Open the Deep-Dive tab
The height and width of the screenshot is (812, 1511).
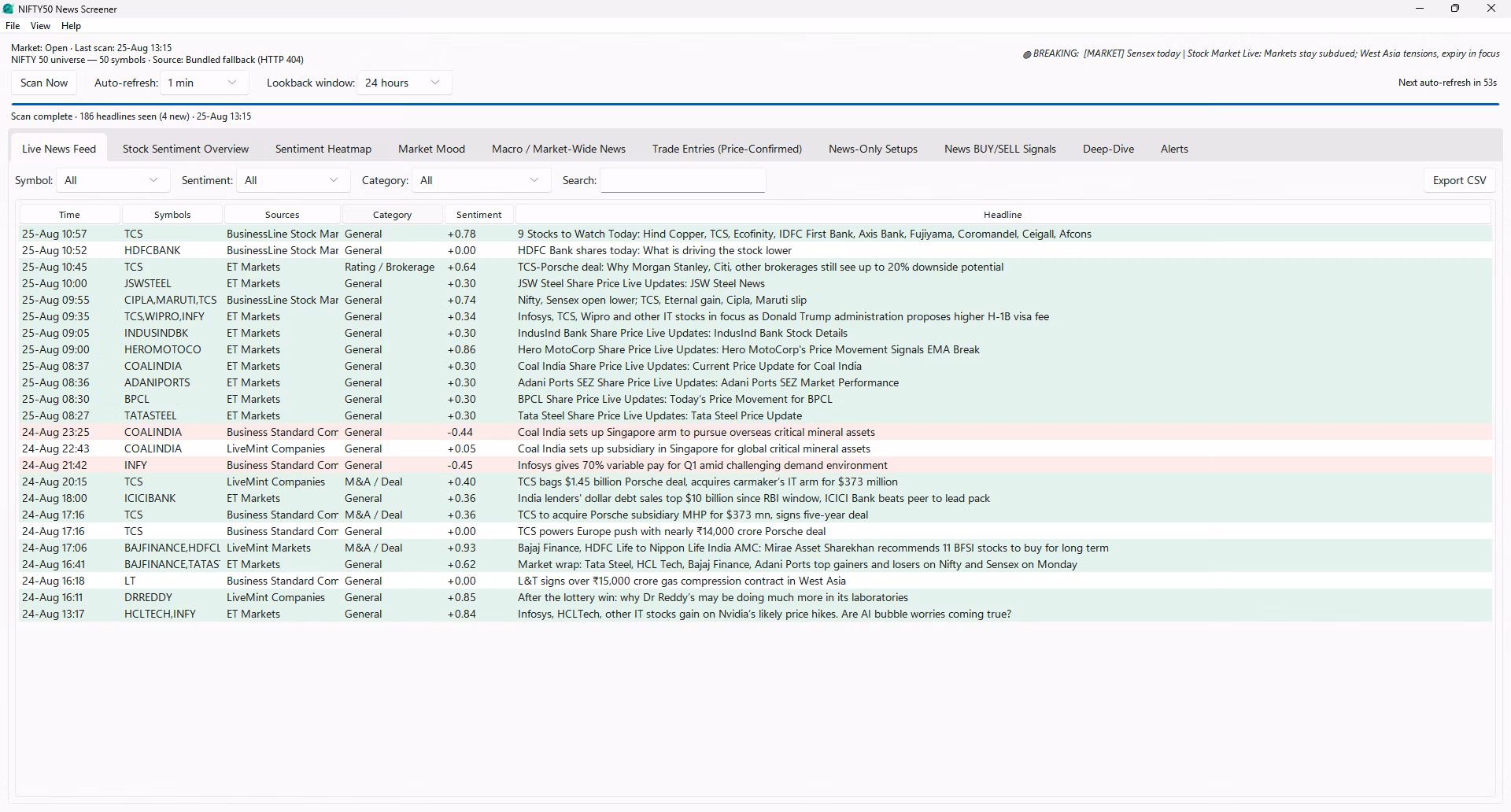(1108, 149)
